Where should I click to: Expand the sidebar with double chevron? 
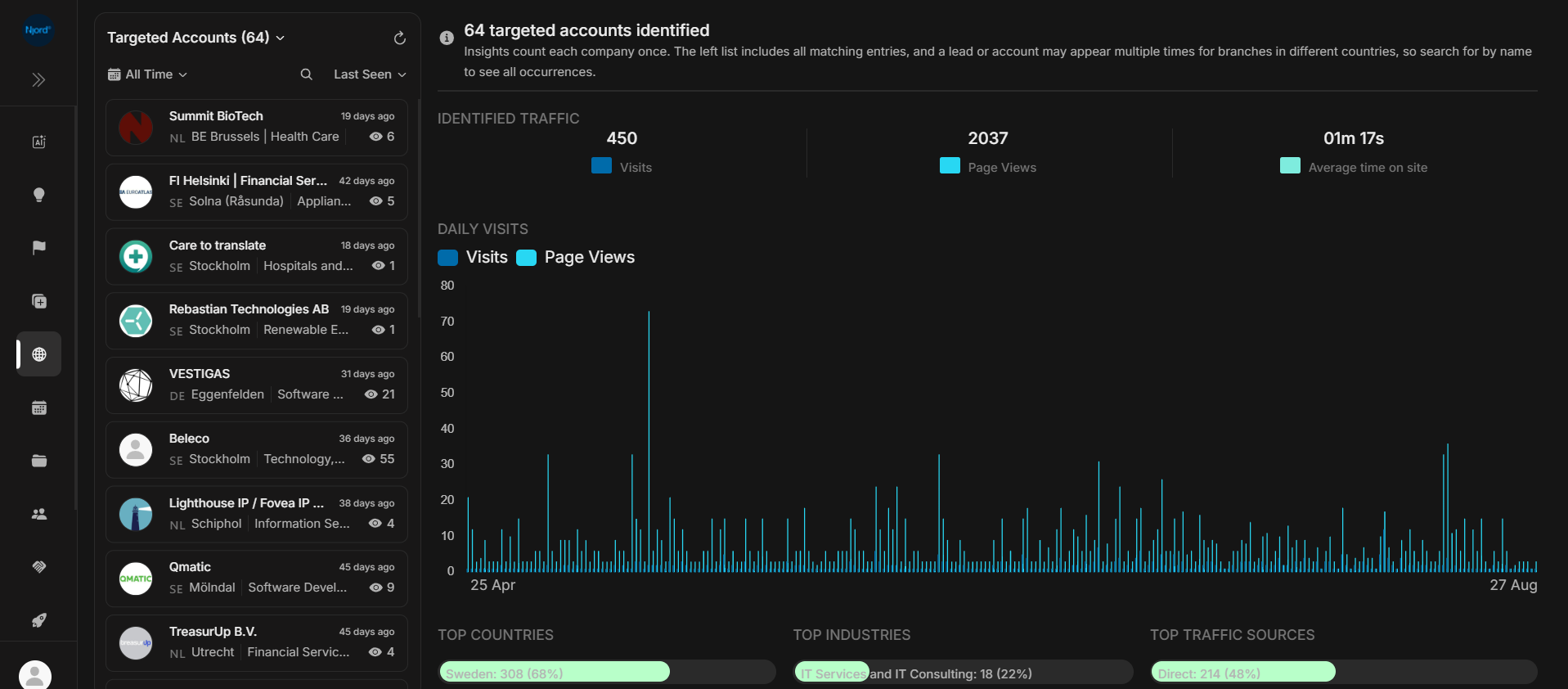pyautogui.click(x=38, y=79)
